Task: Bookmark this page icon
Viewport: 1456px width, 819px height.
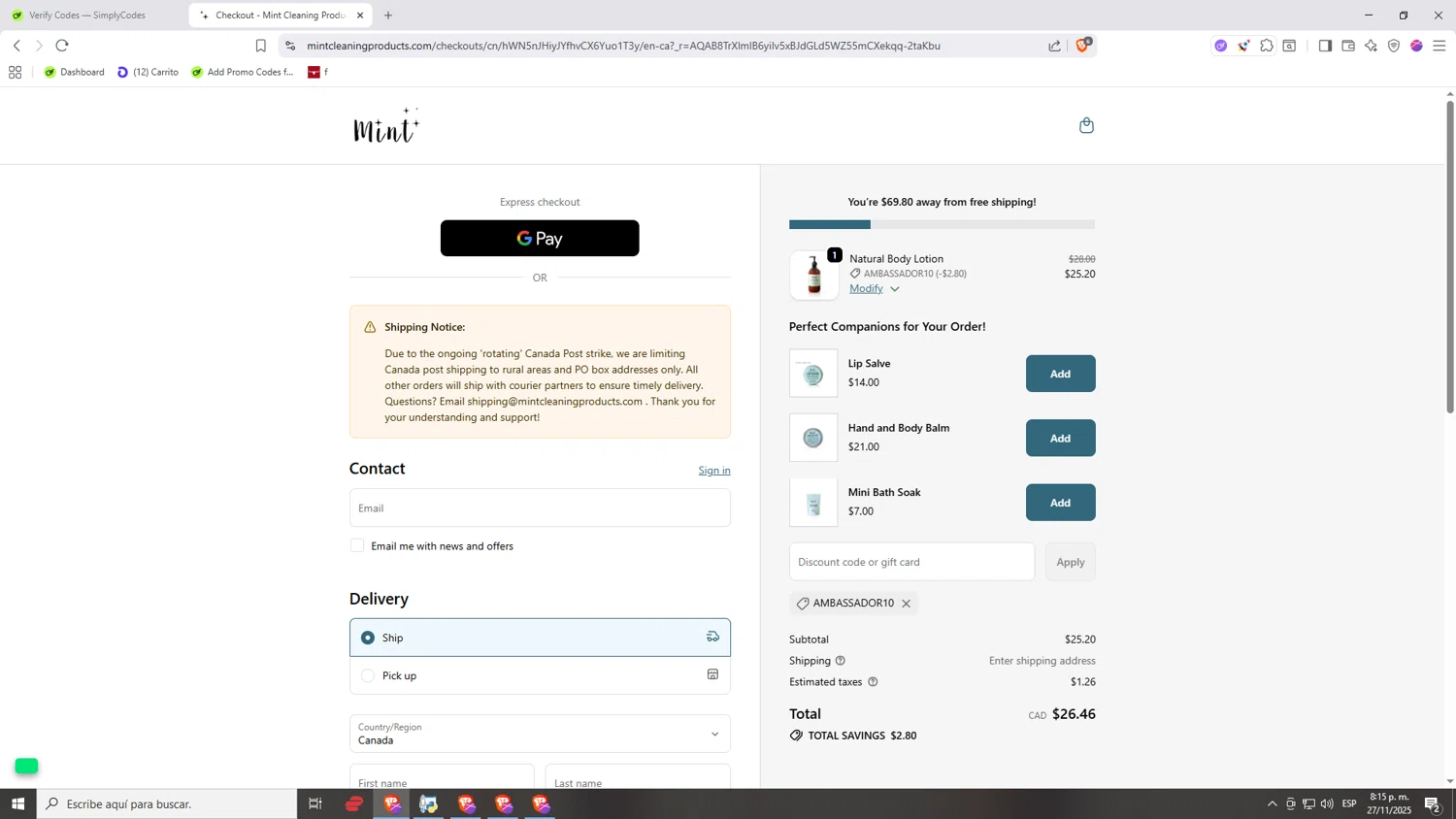Action: tap(260, 46)
